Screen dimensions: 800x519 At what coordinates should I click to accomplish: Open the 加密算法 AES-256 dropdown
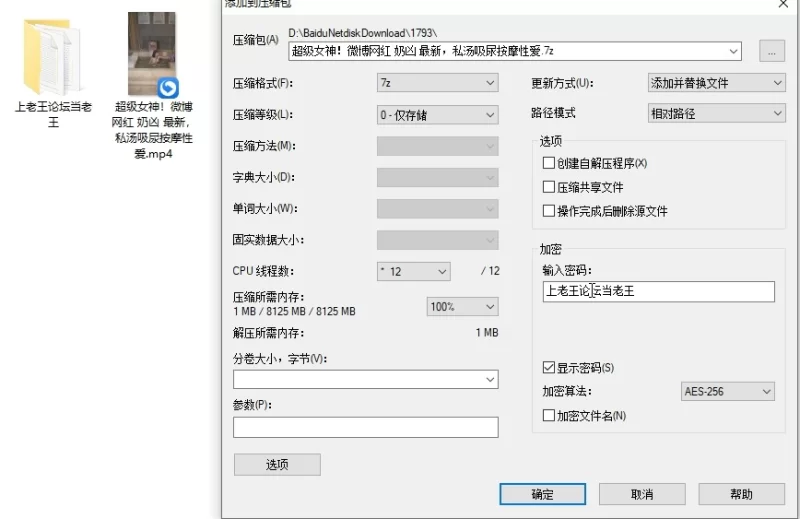(x=728, y=391)
